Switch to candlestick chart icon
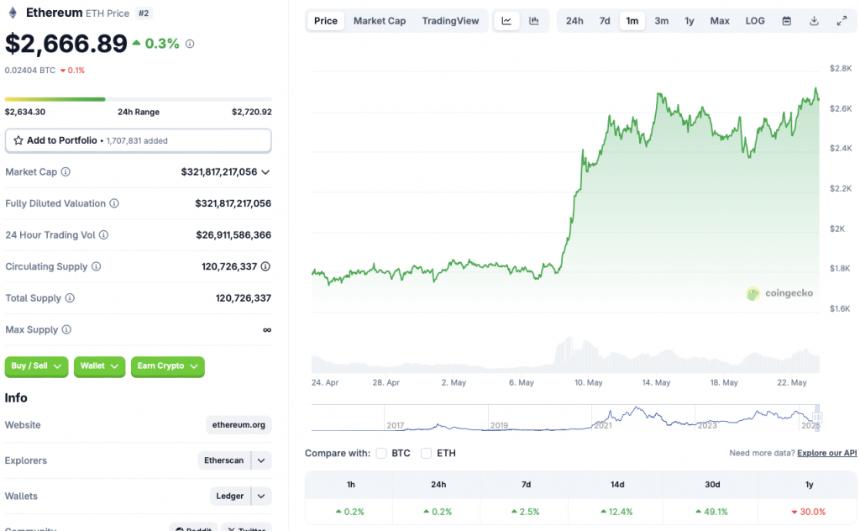Image resolution: width=860 pixels, height=531 pixels. (x=534, y=21)
